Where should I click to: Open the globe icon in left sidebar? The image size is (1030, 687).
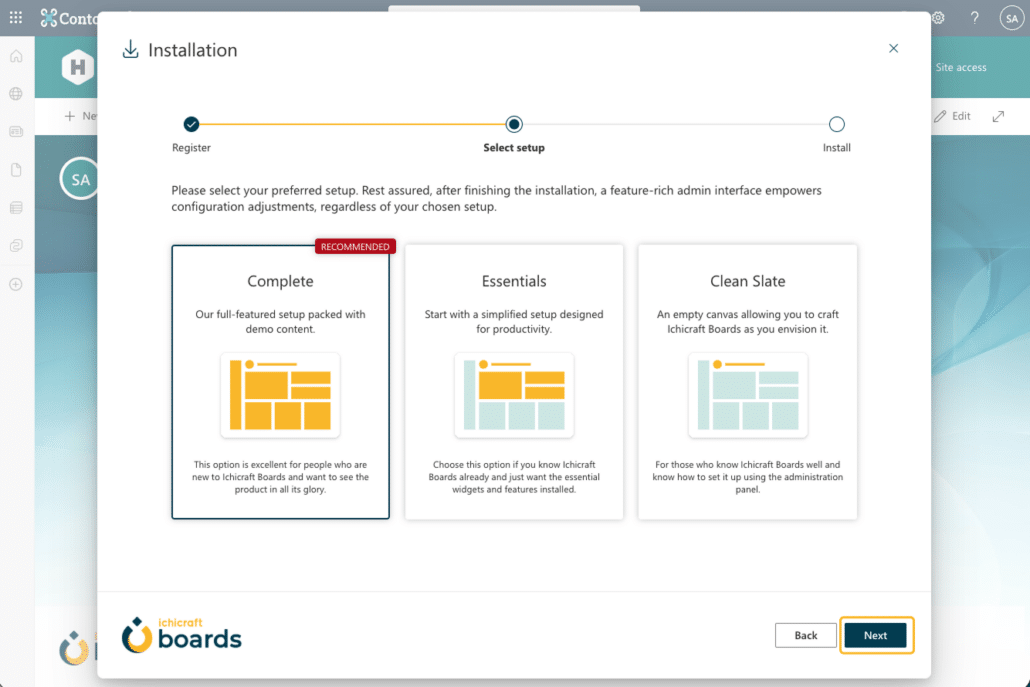(16, 94)
